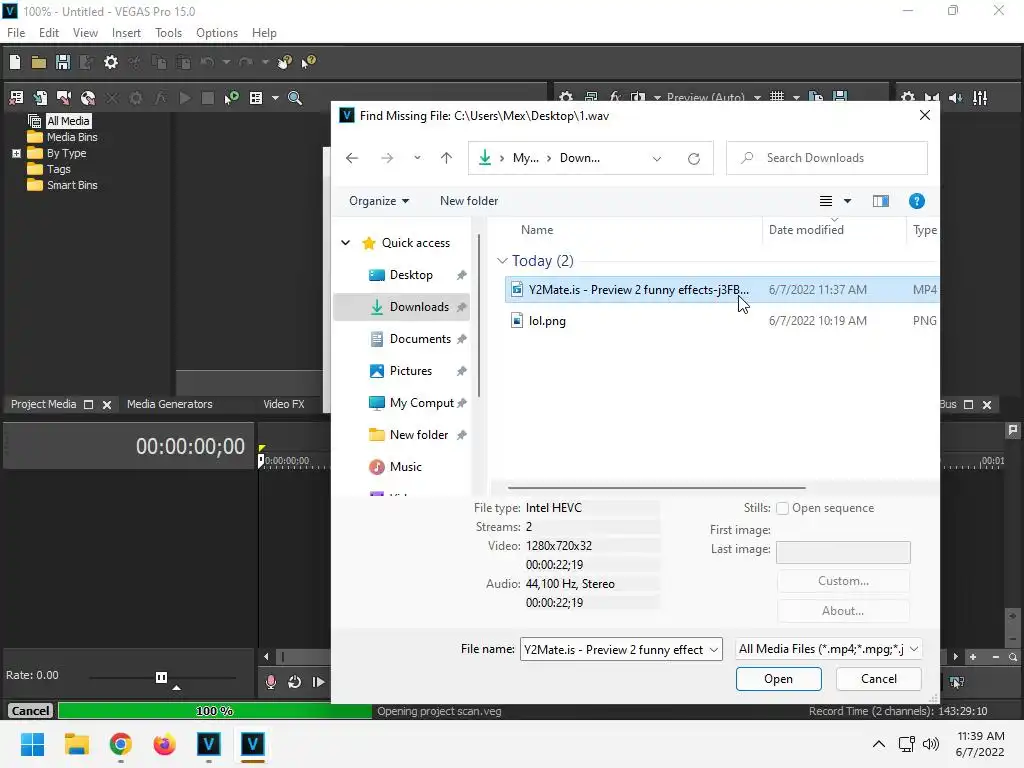The height and width of the screenshot is (768, 1024).
Task: Click the Search Downloads field
Action: pos(827,158)
